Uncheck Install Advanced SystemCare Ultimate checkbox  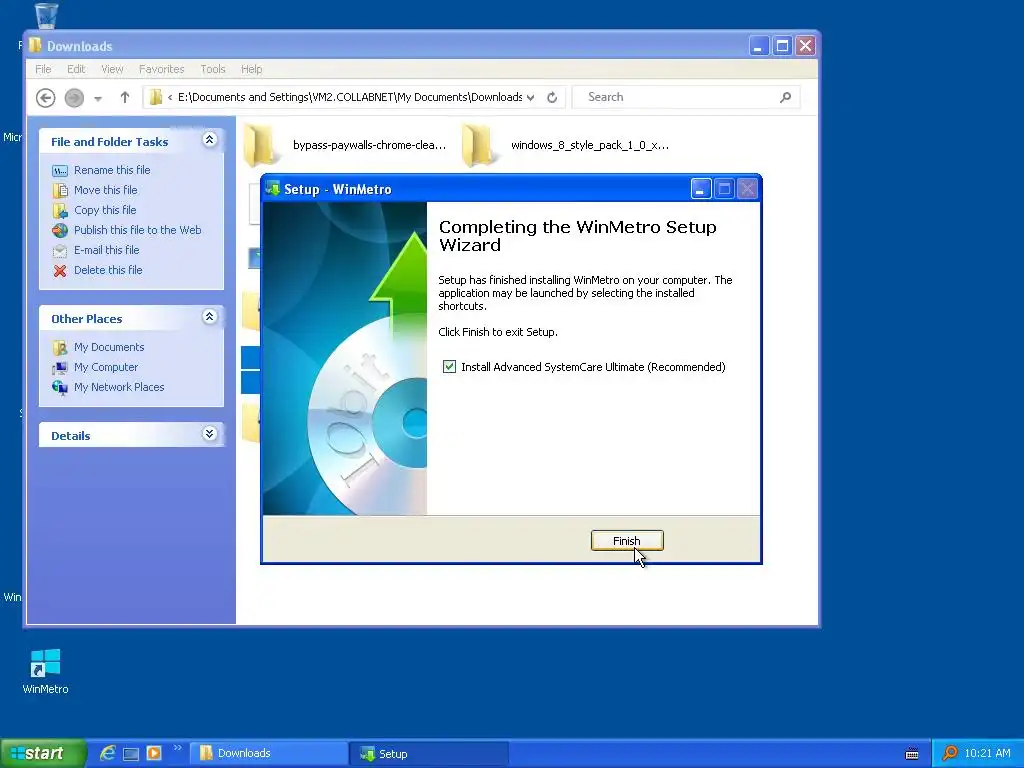tap(449, 366)
